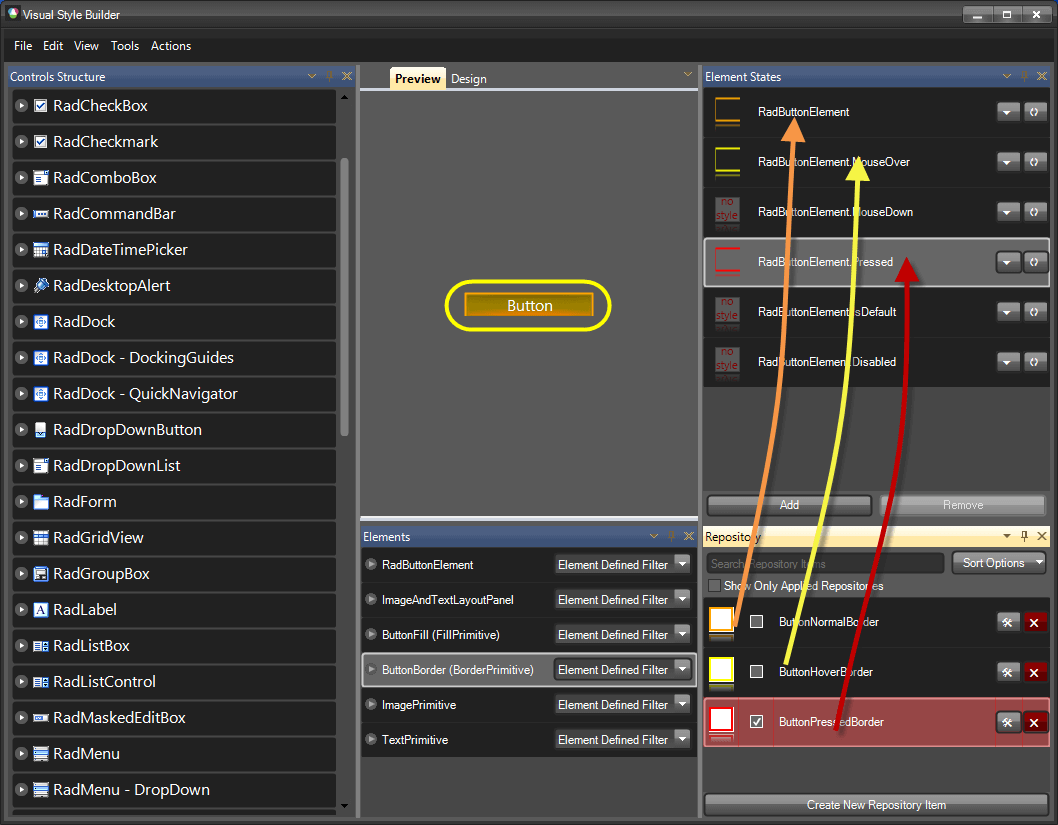Open the Actions menu
Screen dimensions: 1058x825
coord(171,45)
